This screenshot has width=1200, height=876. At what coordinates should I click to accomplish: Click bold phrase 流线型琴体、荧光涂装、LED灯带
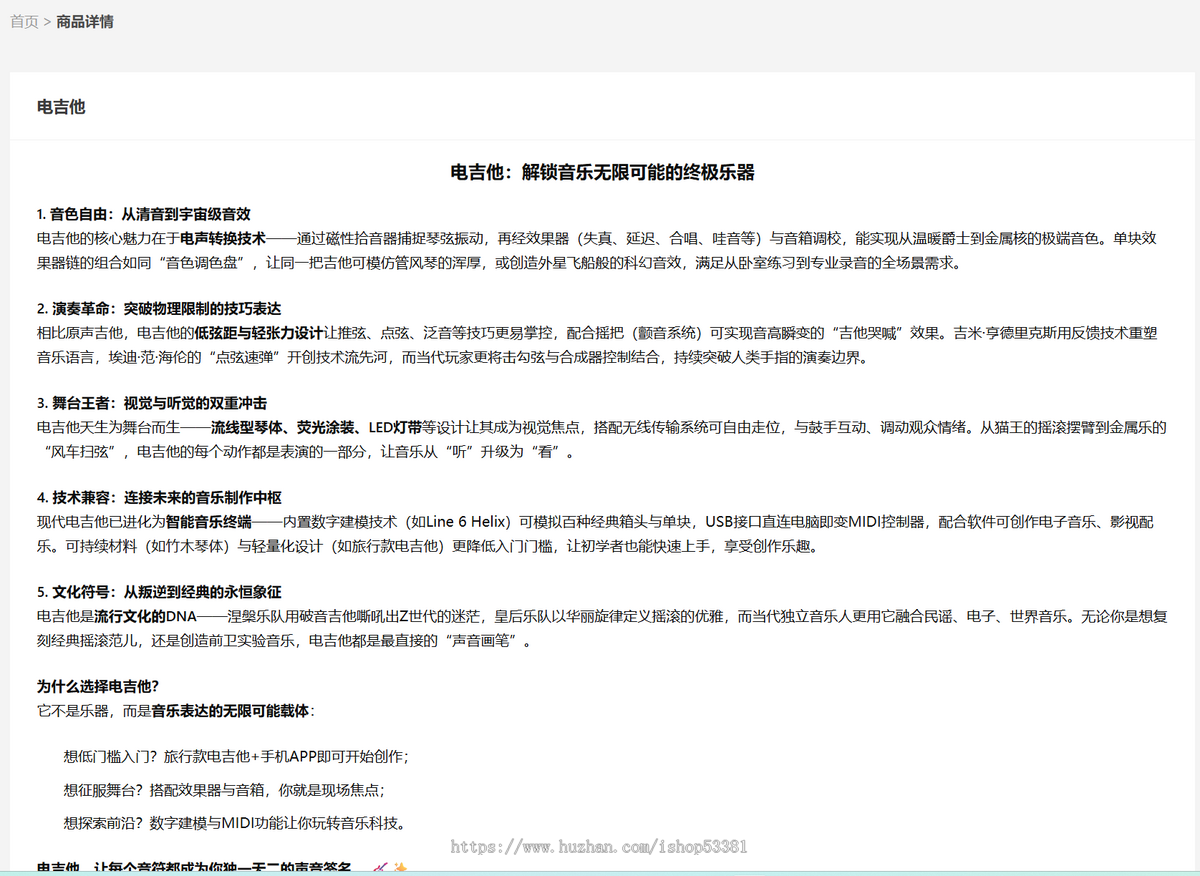point(315,427)
